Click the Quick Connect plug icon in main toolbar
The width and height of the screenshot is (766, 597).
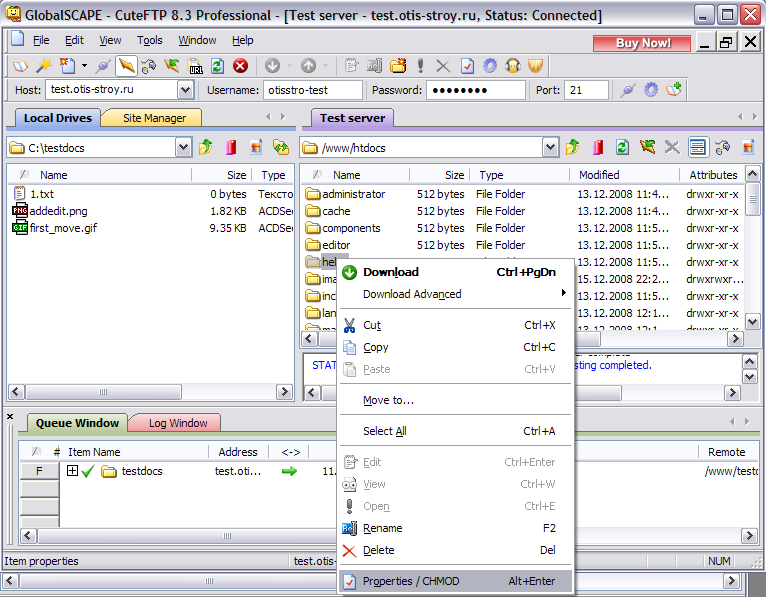point(103,65)
